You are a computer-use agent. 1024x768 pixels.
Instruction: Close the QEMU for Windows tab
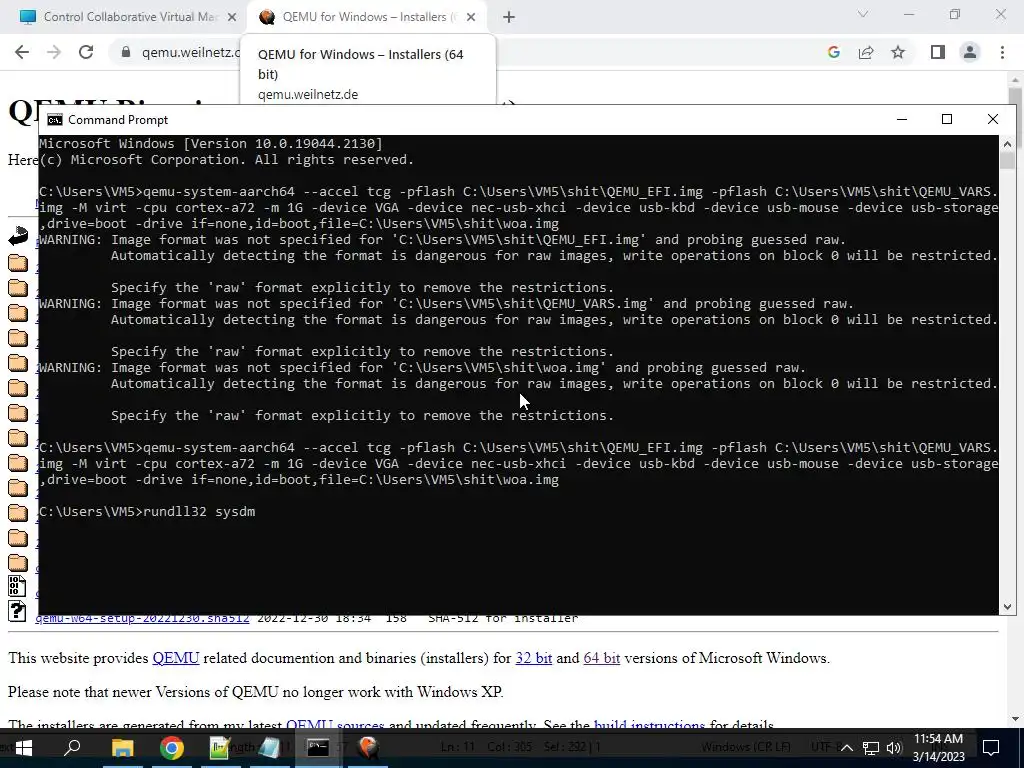[471, 18]
